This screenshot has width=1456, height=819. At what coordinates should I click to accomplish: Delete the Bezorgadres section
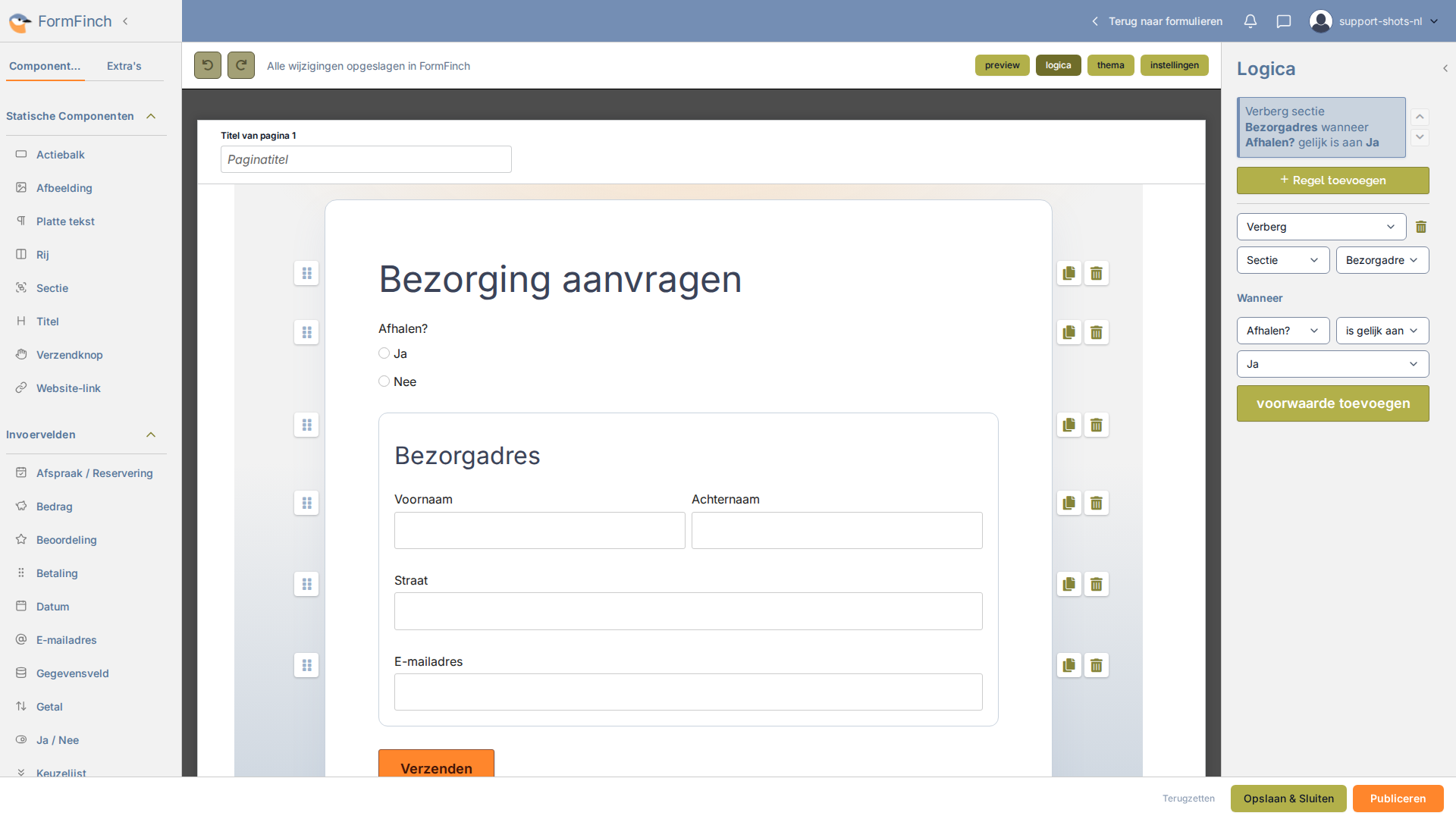[1097, 425]
